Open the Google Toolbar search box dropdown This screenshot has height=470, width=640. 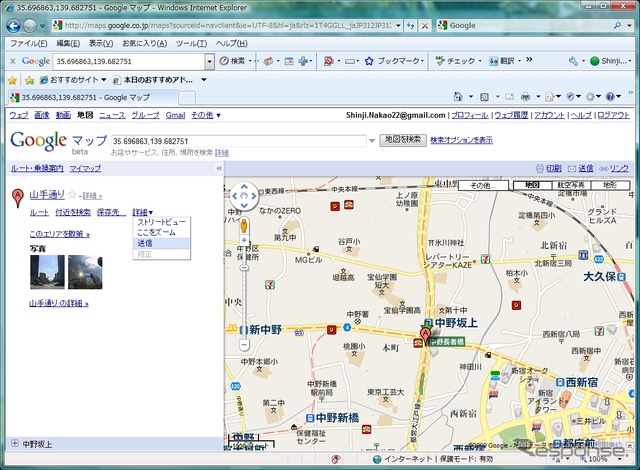[x=209, y=62]
